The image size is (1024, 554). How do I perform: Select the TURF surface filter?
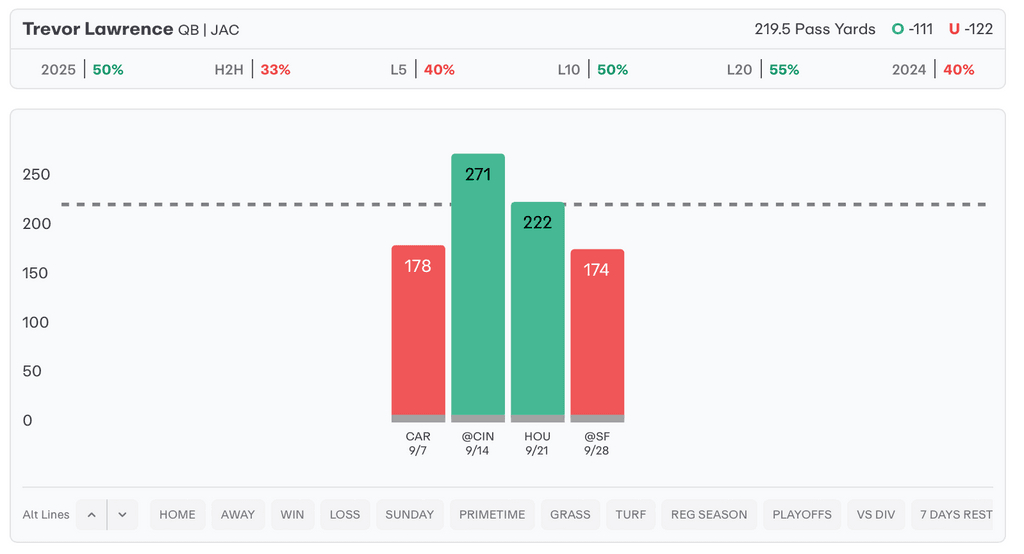[631, 515]
